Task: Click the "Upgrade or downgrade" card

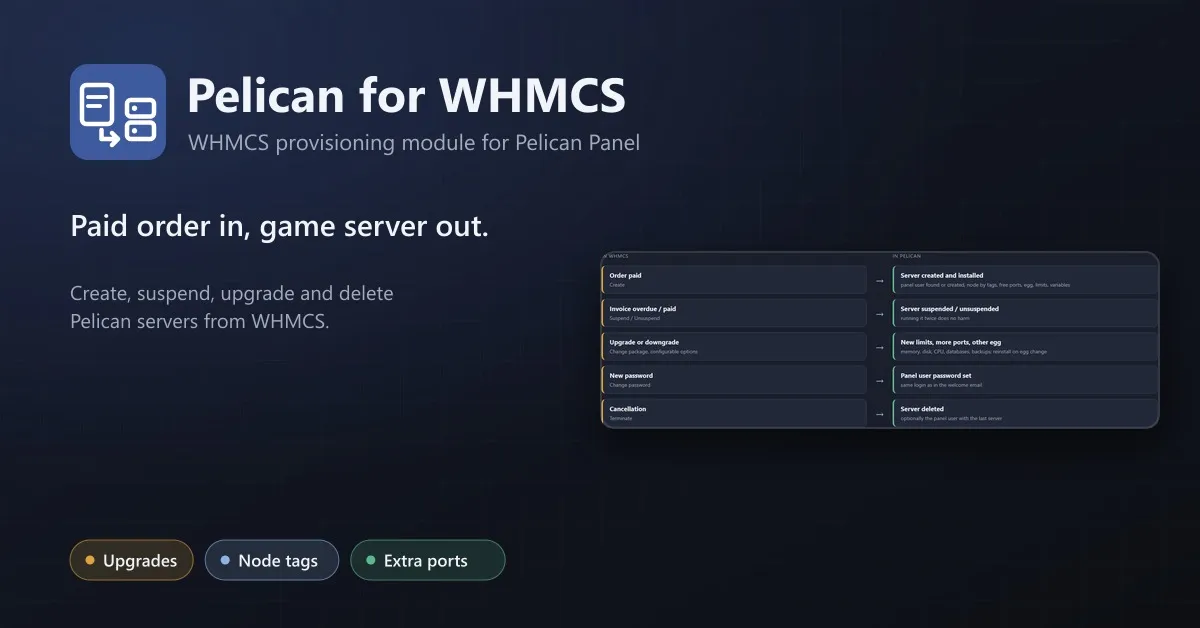Action: (734, 346)
